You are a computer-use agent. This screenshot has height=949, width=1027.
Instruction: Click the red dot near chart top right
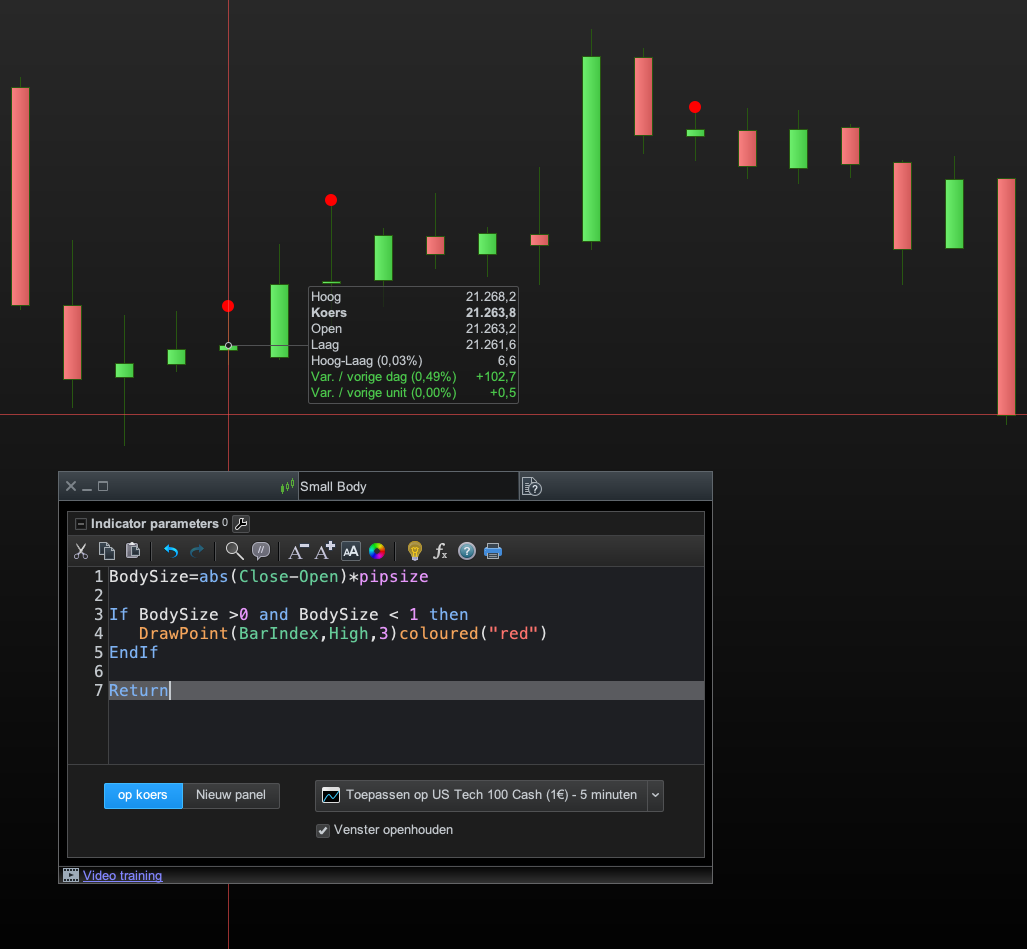[695, 107]
